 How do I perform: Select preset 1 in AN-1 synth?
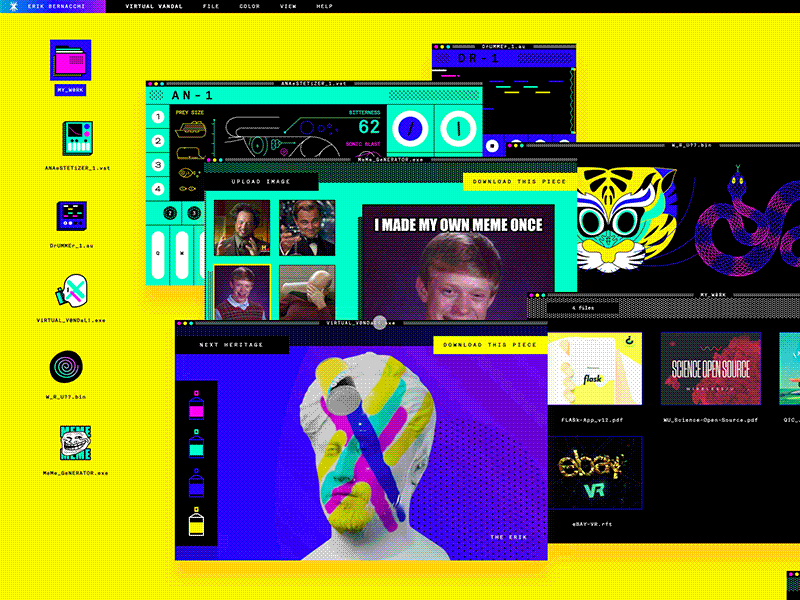tap(158, 117)
